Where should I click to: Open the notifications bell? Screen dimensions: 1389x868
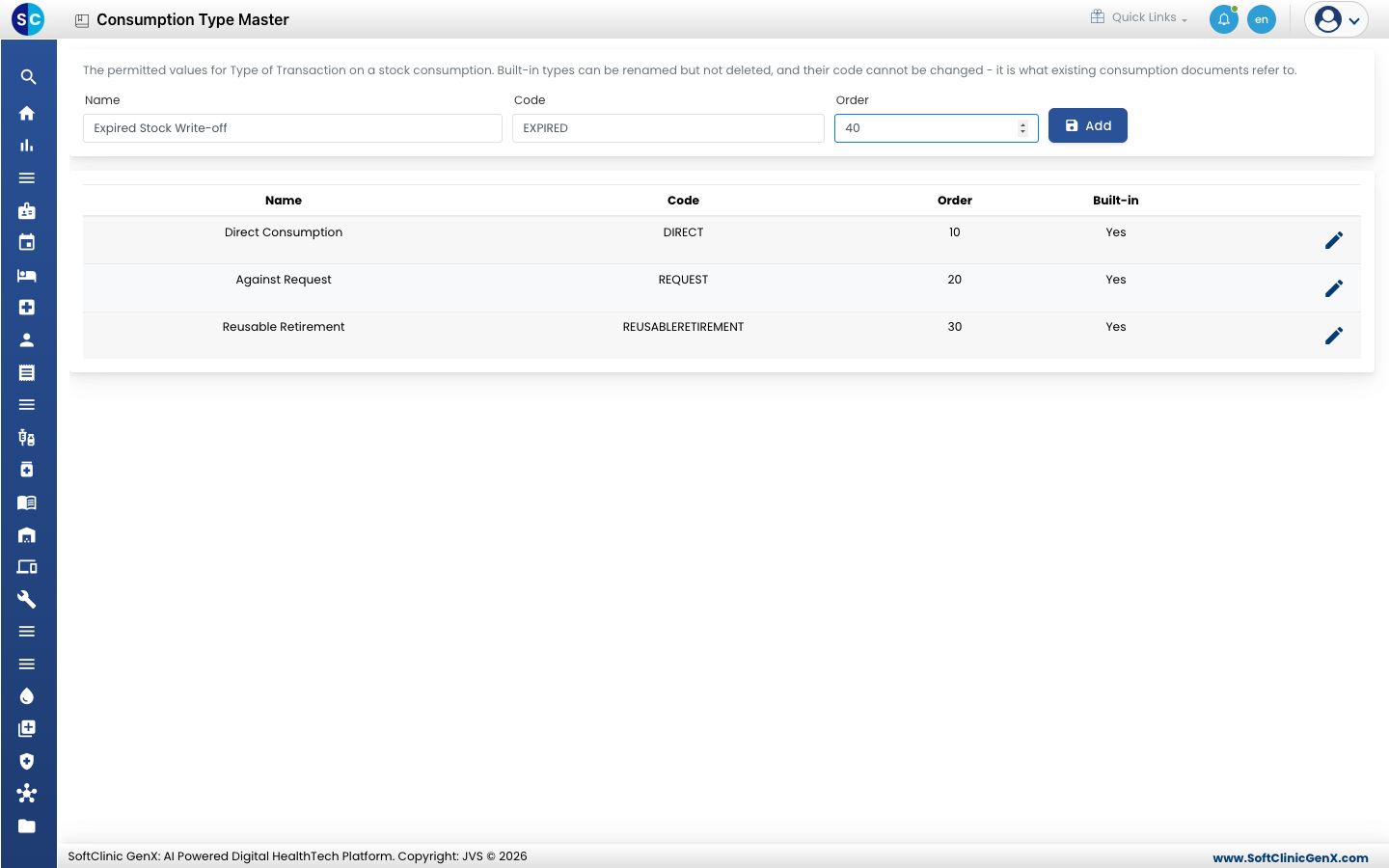(x=1224, y=19)
